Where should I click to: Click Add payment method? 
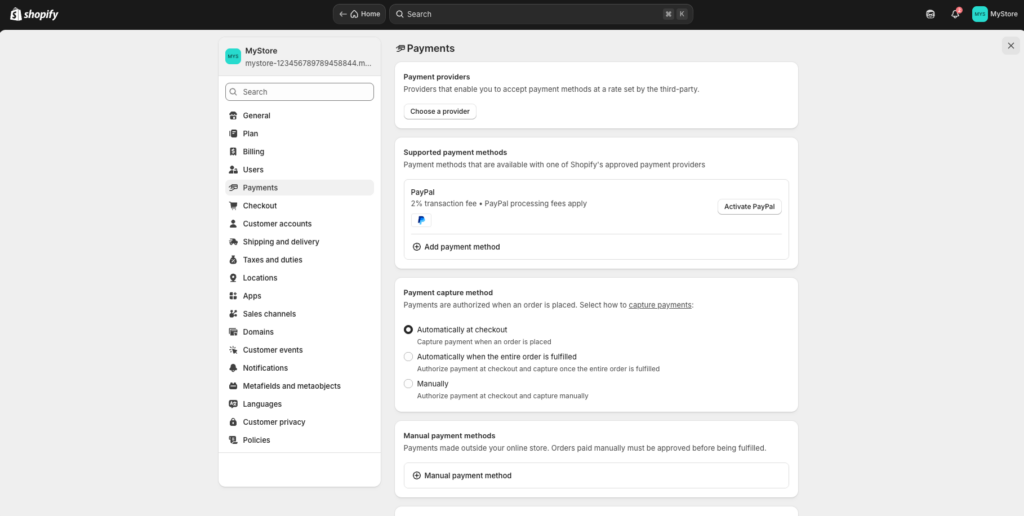(x=456, y=247)
